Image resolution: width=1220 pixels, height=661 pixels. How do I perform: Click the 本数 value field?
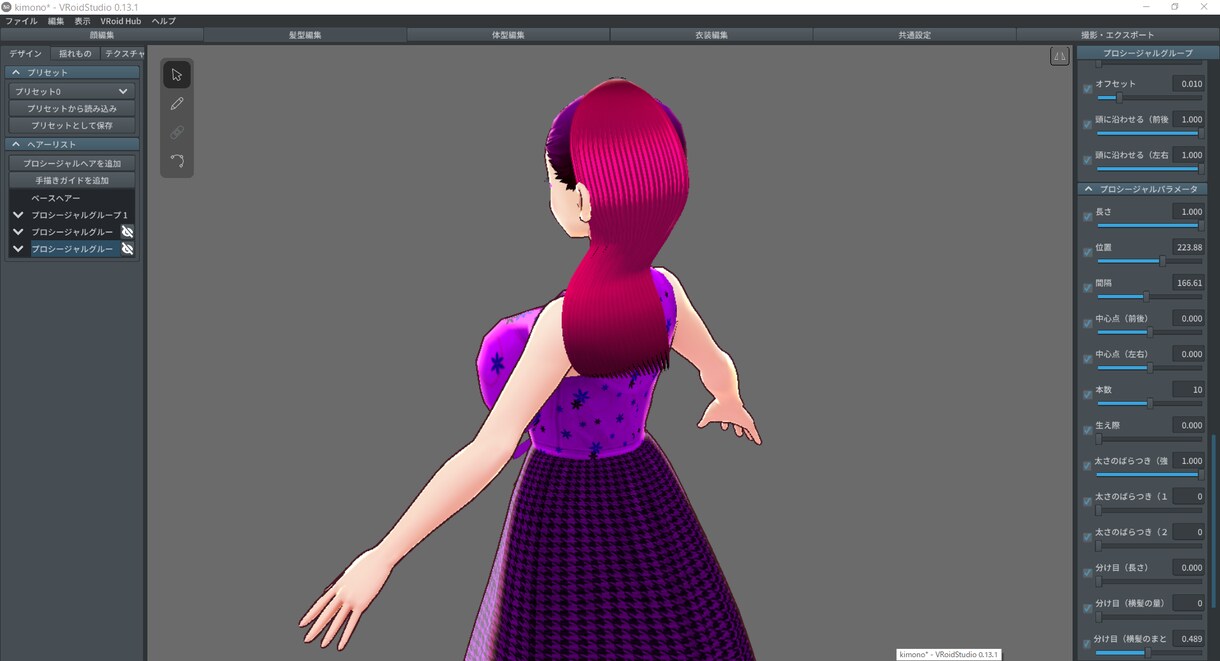[x=1188, y=390]
